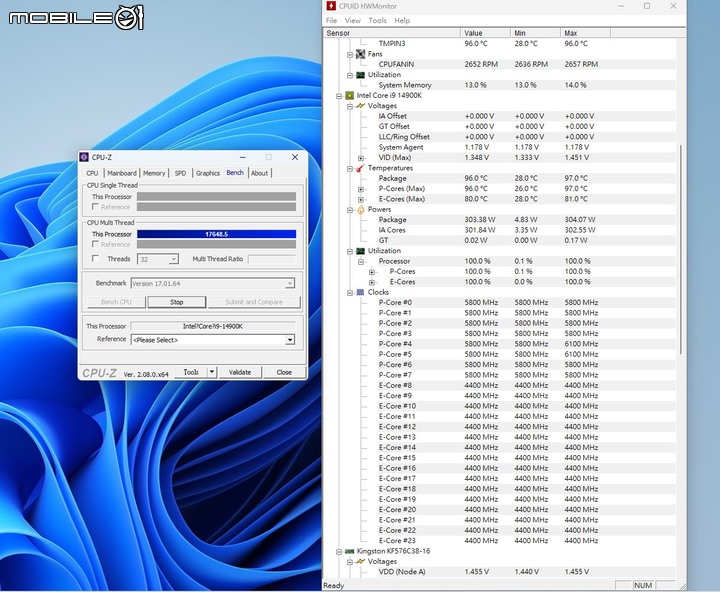This screenshot has height=592, width=720.
Task: Enable Reference checkbox under CPU Multi Thread
Action: tap(96, 244)
